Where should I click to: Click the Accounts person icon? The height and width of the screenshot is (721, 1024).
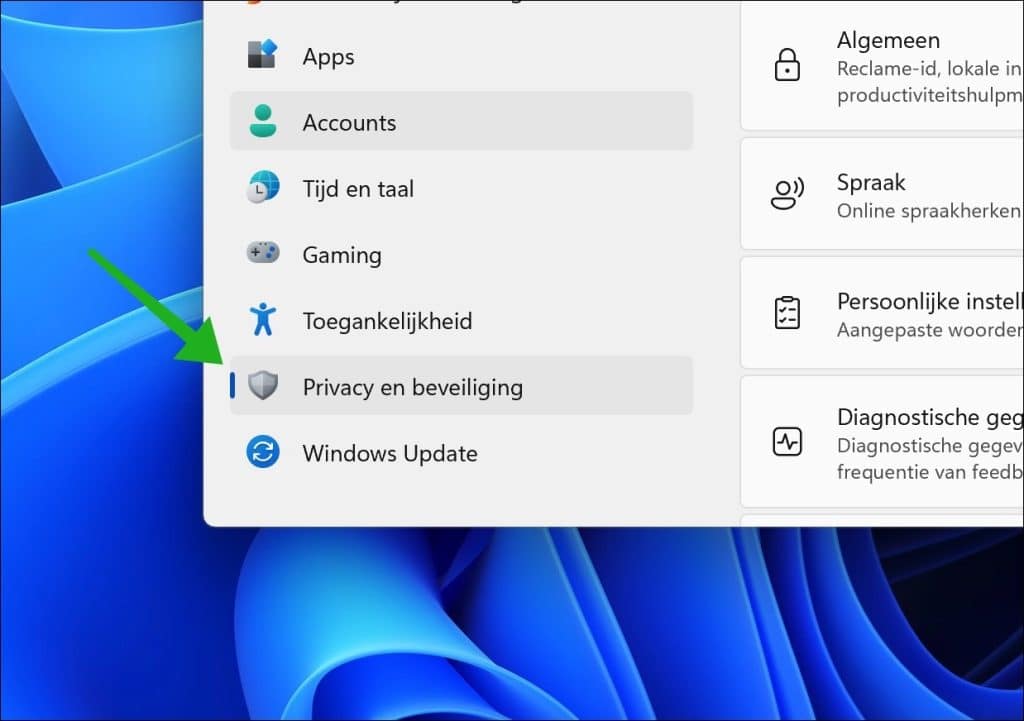[x=262, y=122]
